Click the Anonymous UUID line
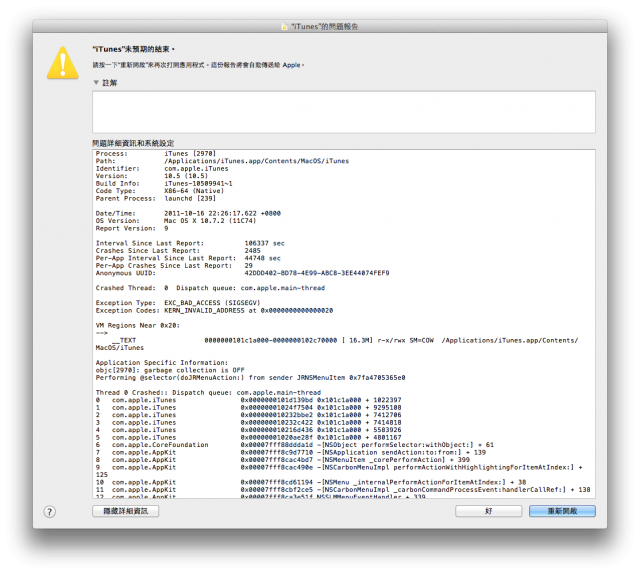Viewport: 640px width, 574px height. (242, 273)
